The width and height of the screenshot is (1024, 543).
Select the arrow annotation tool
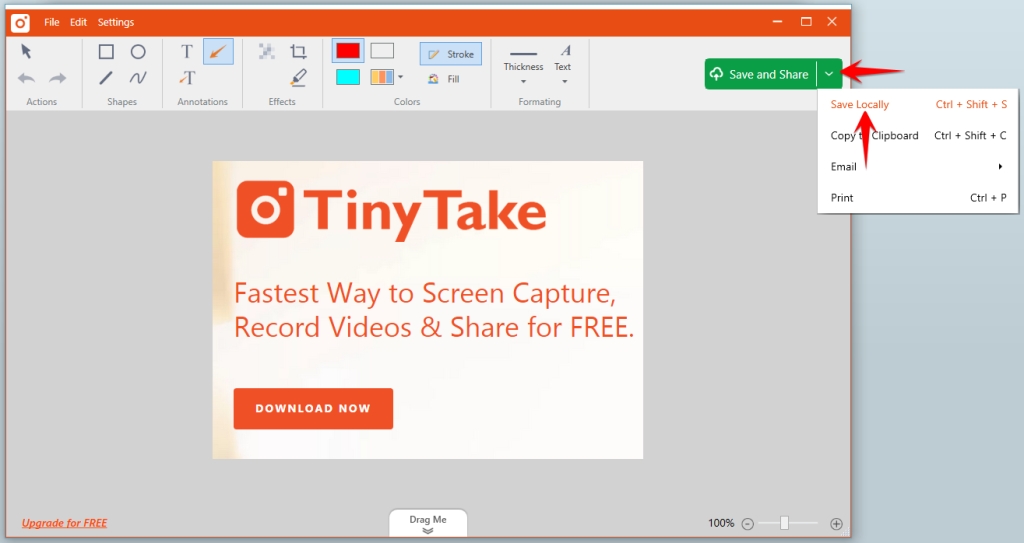[218, 52]
